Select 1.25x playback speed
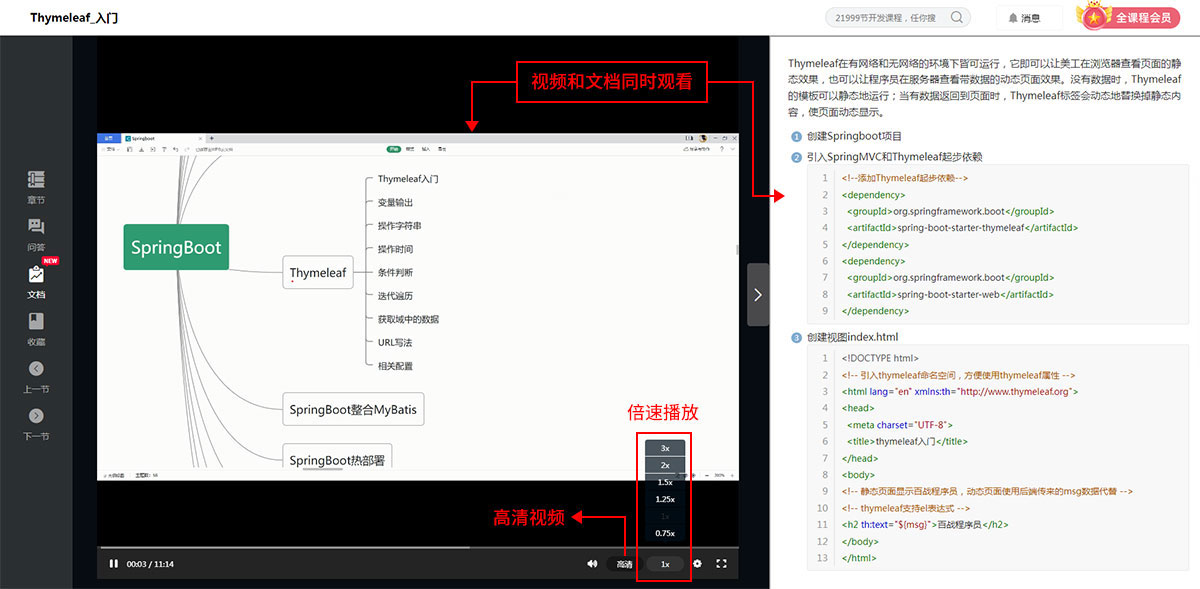This screenshot has height=589, width=1200. (665, 499)
